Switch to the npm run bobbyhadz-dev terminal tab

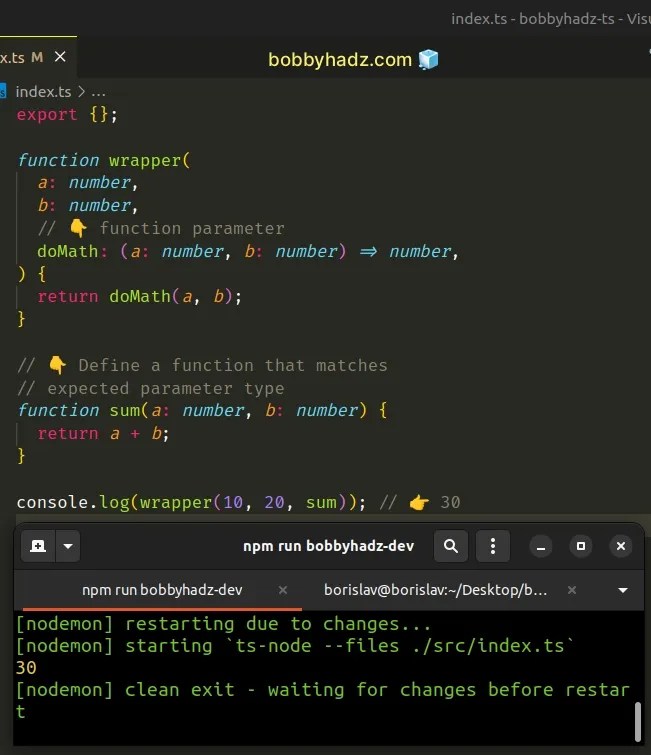click(x=162, y=590)
